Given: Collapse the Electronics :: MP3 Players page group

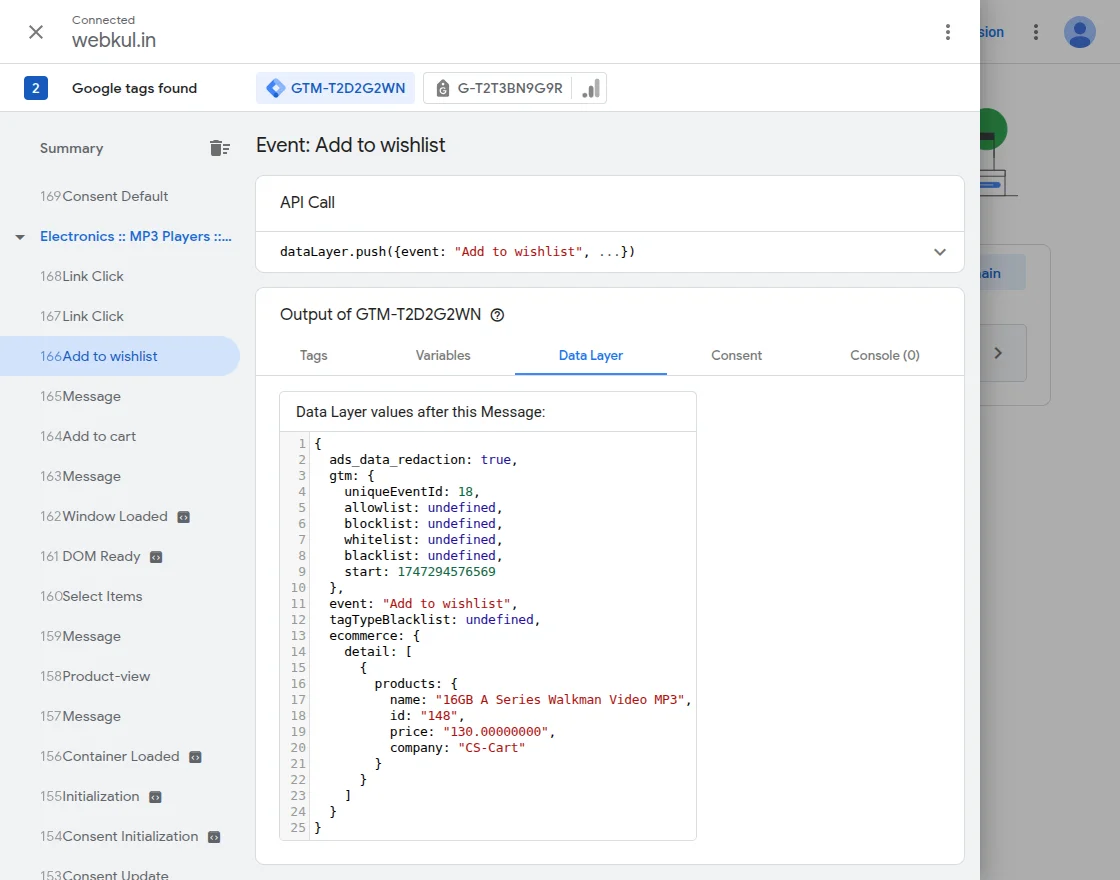Looking at the screenshot, I should coord(20,237).
